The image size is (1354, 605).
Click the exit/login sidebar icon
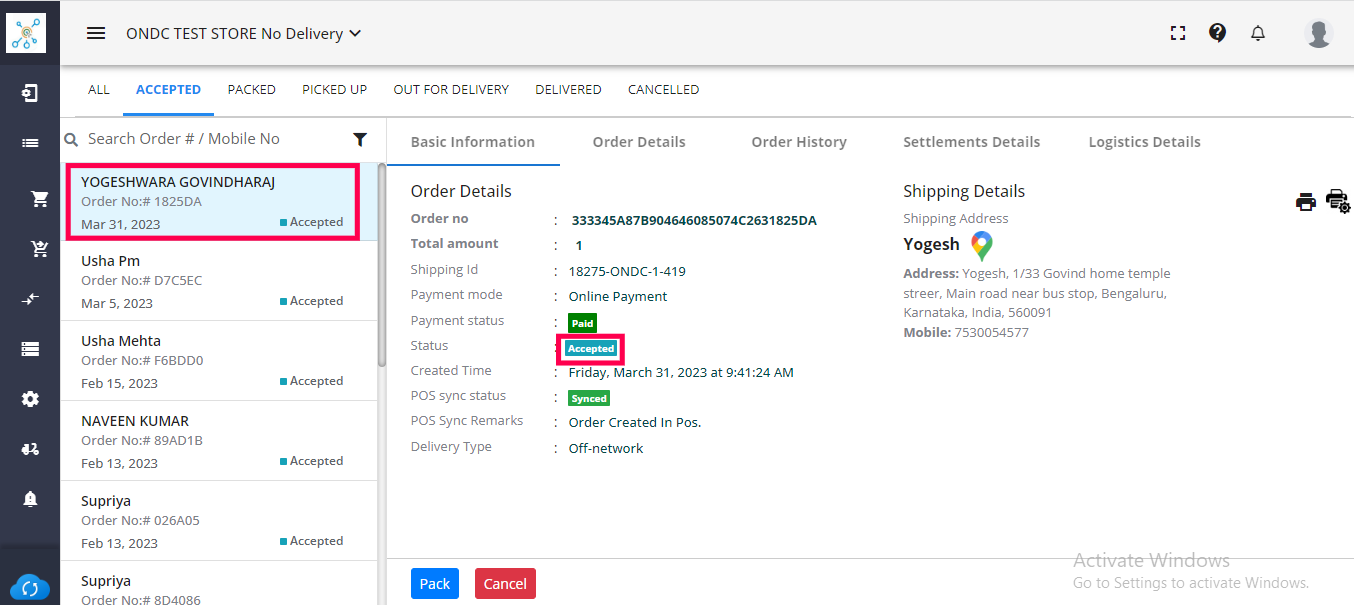pyautogui.click(x=30, y=93)
